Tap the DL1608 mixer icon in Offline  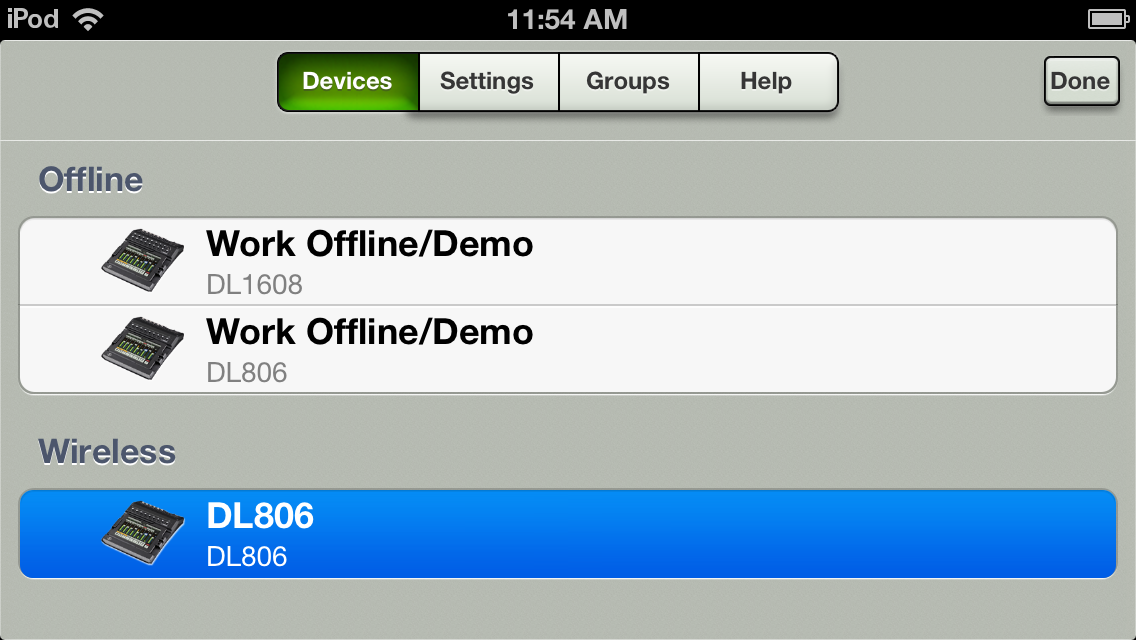coord(142,260)
